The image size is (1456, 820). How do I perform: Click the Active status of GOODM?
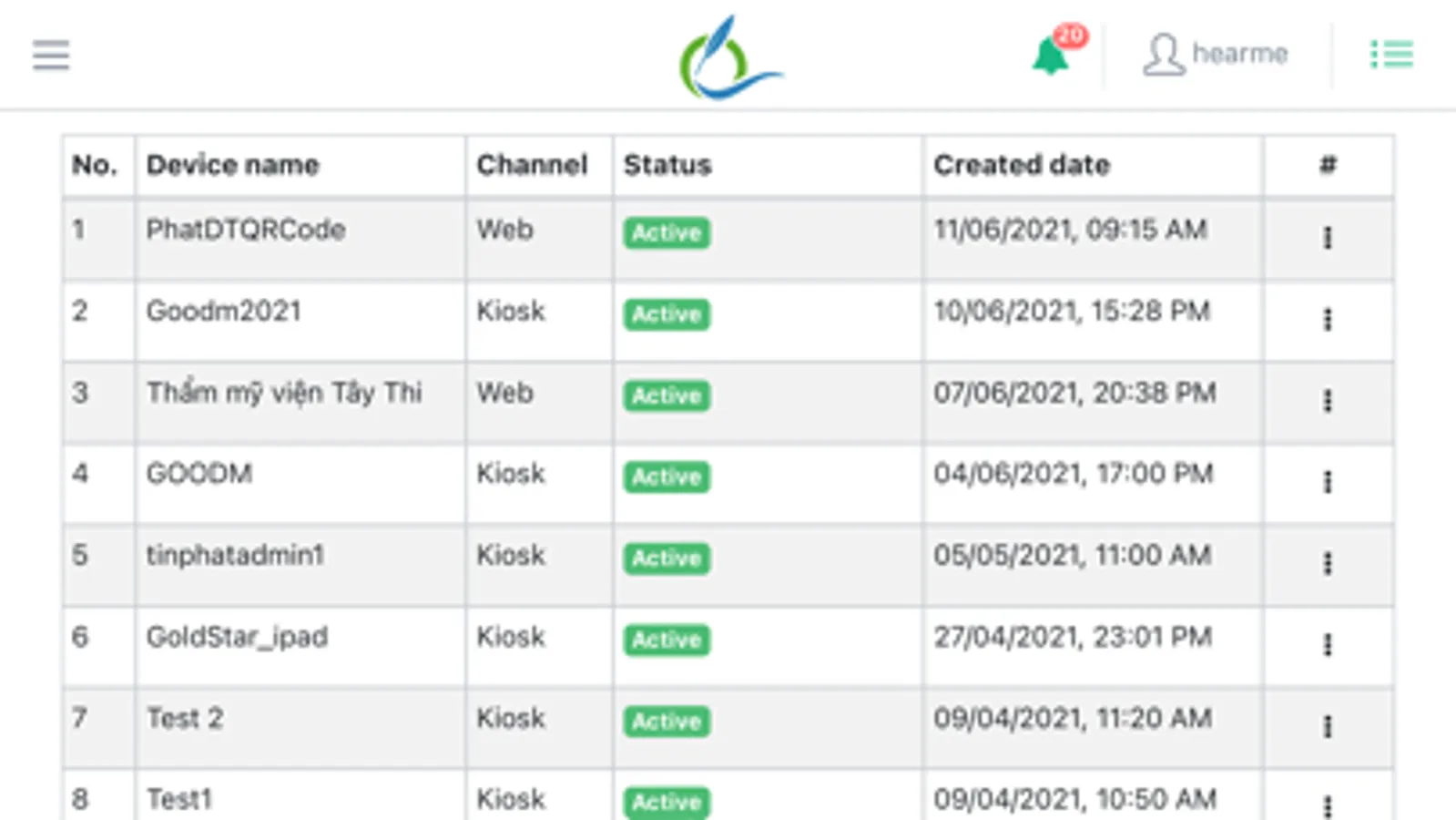tap(667, 477)
